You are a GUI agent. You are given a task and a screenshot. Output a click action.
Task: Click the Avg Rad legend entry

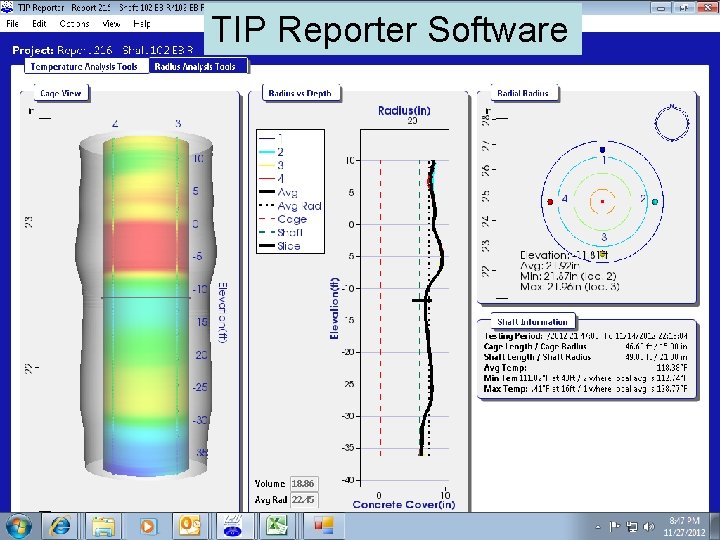click(x=290, y=206)
